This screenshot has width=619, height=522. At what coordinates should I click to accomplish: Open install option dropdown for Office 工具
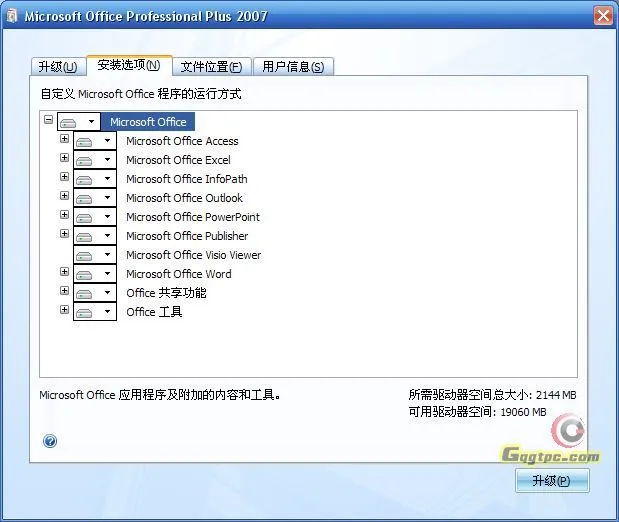[x=95, y=311]
